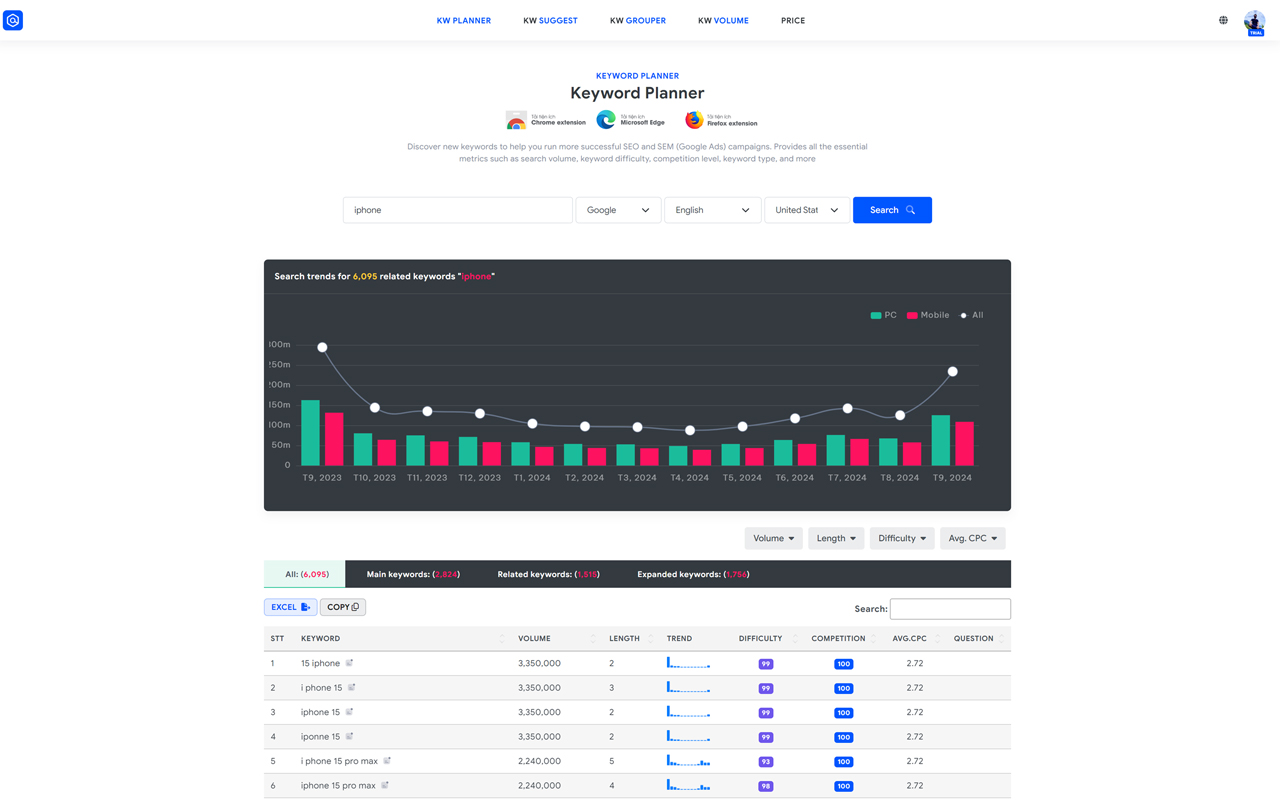Click the blue Search button

click(891, 210)
